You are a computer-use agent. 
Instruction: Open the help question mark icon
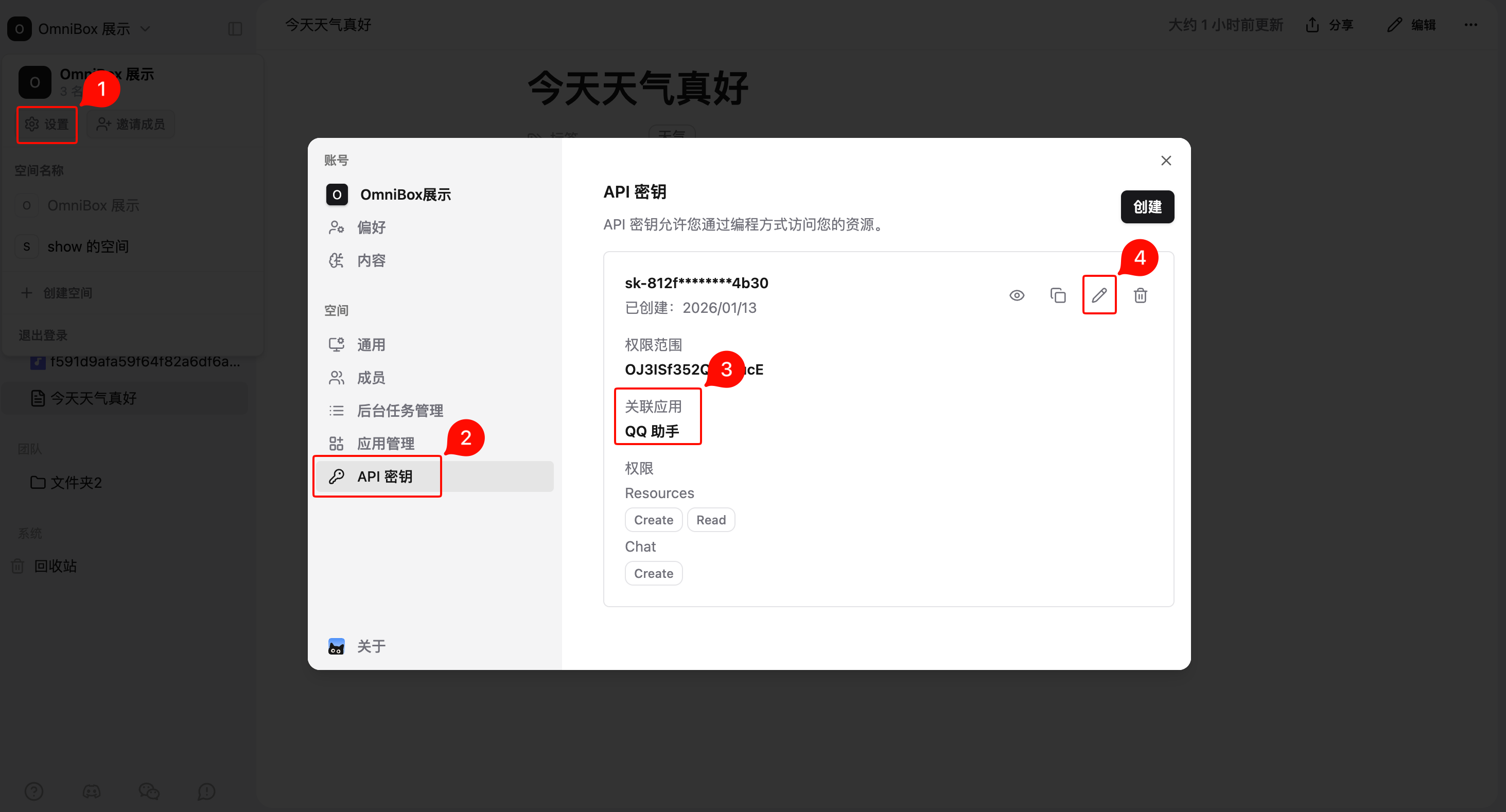click(34, 791)
